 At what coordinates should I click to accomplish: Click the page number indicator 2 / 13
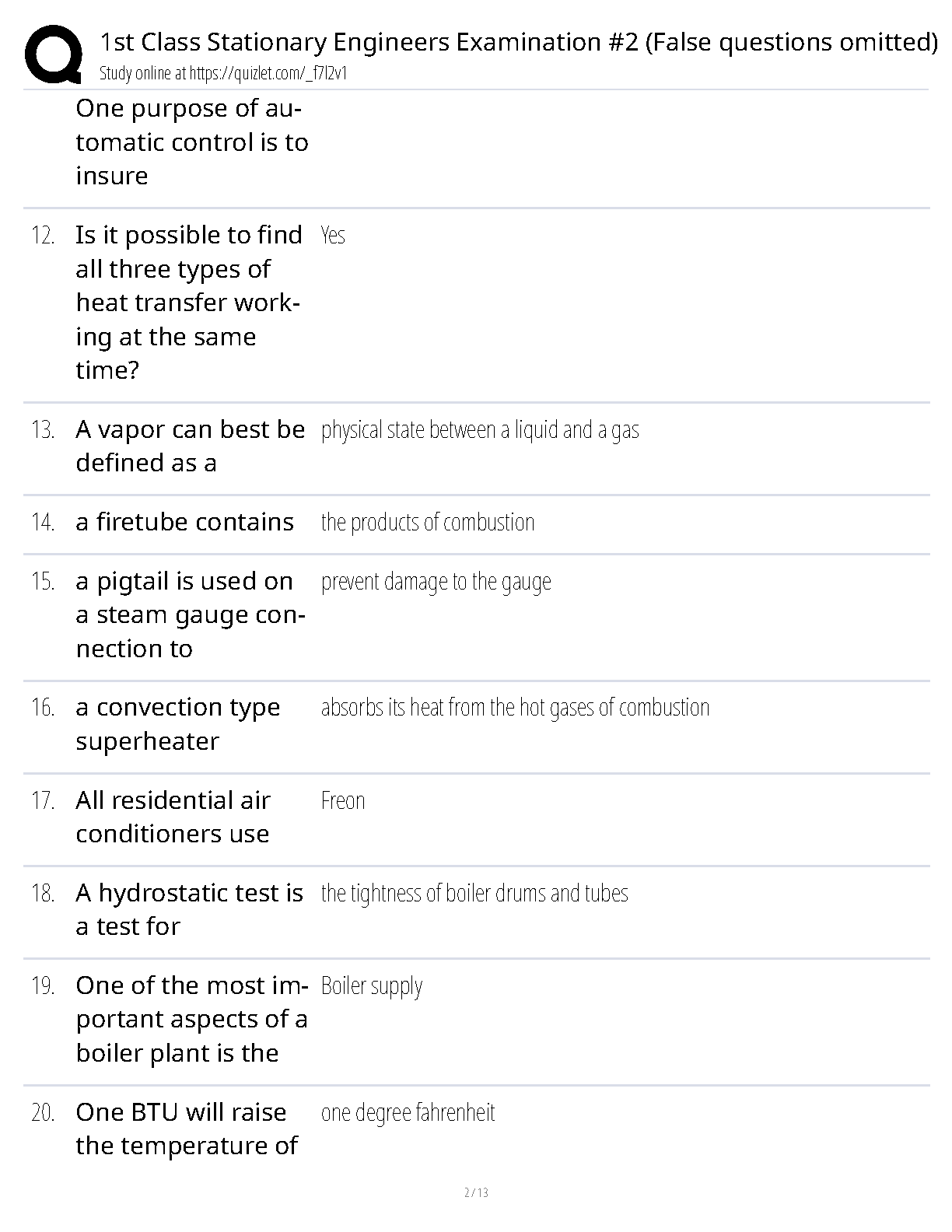click(476, 1192)
